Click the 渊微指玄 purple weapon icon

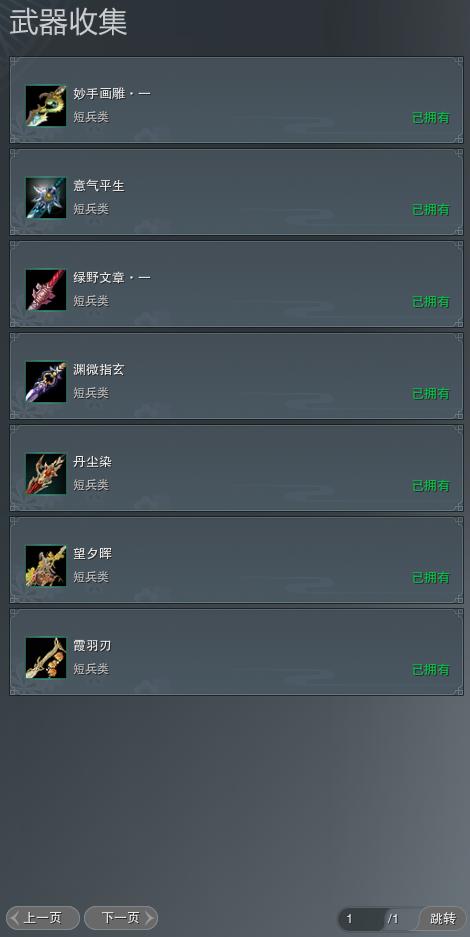point(46,382)
